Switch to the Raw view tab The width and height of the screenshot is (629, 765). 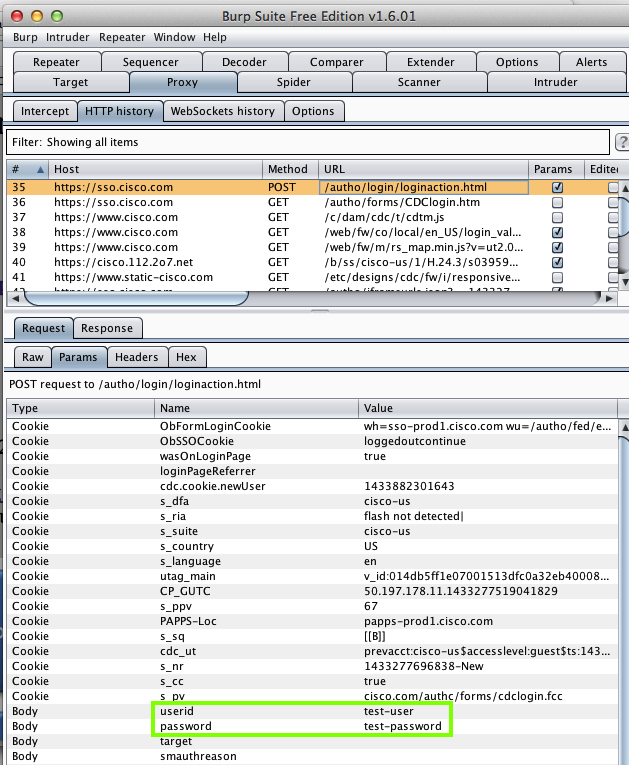pyautogui.click(x=33, y=357)
